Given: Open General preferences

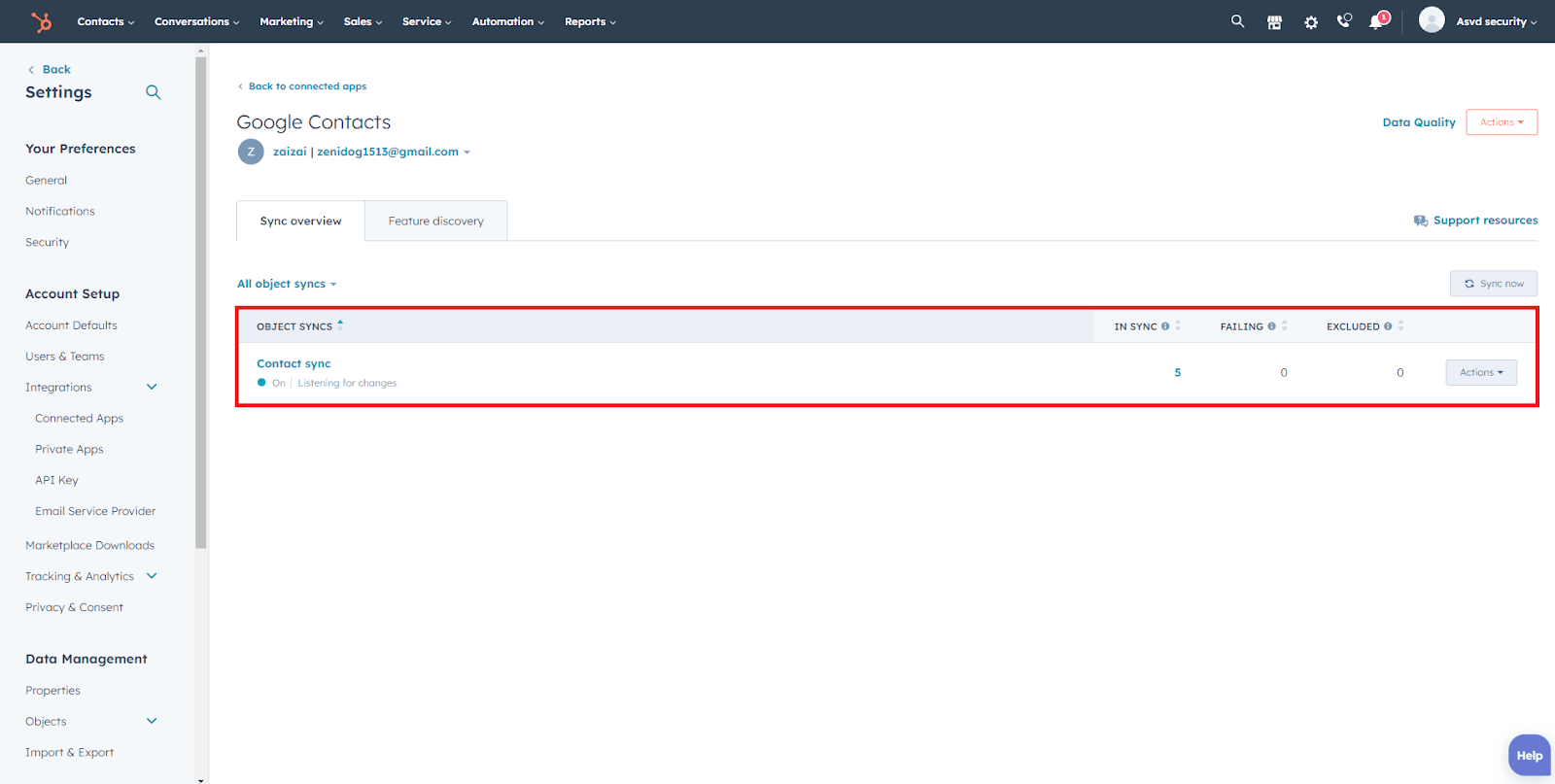Looking at the screenshot, I should [46, 181].
